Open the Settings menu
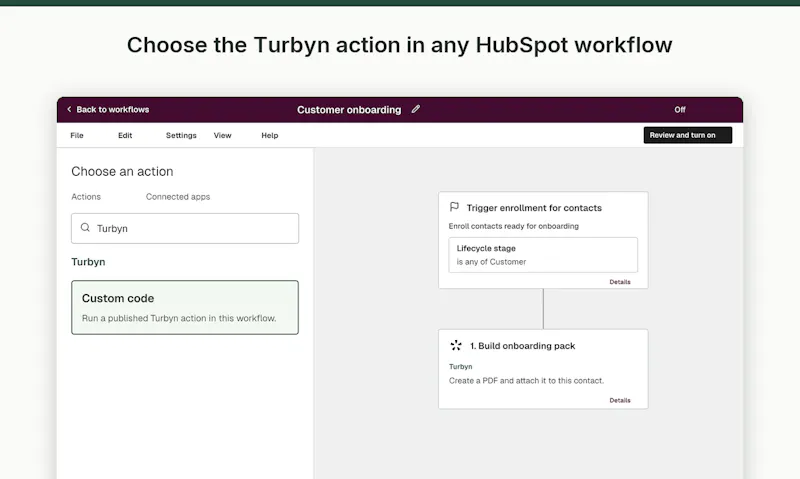 coord(181,135)
